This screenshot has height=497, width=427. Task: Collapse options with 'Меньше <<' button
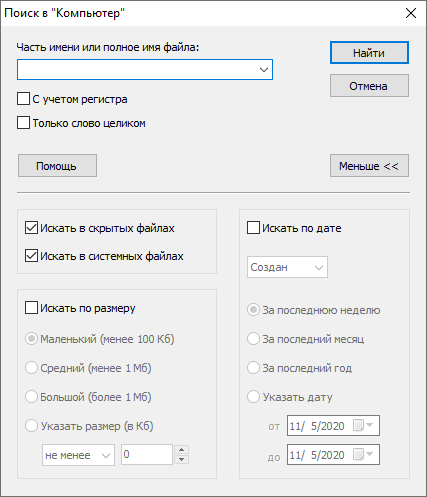[369, 166]
